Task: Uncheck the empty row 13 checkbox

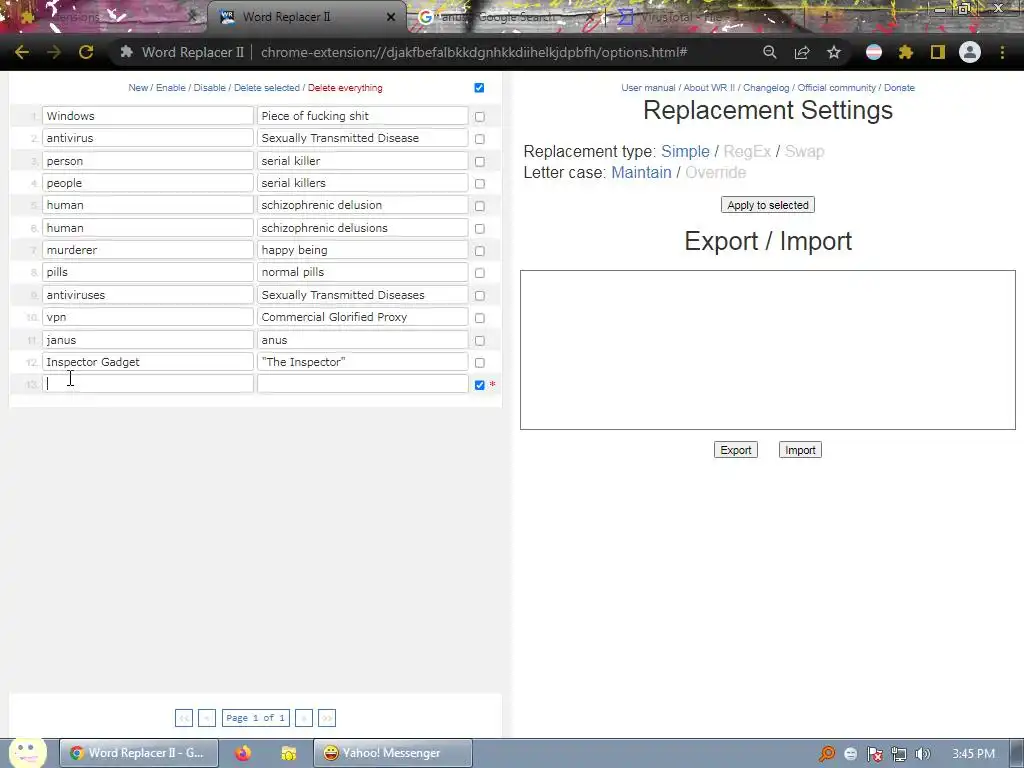Action: click(x=480, y=385)
